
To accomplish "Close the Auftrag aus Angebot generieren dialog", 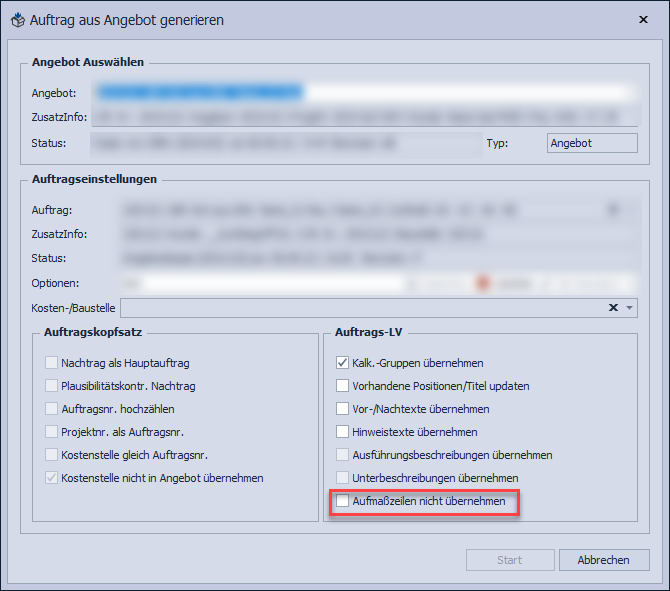I will click(641, 19).
